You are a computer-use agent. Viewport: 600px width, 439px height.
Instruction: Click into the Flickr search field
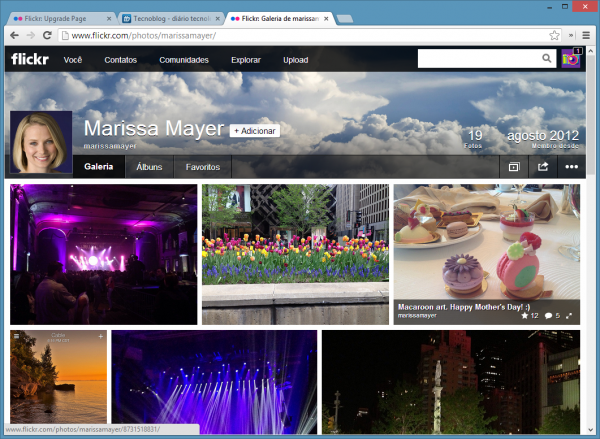[479, 58]
